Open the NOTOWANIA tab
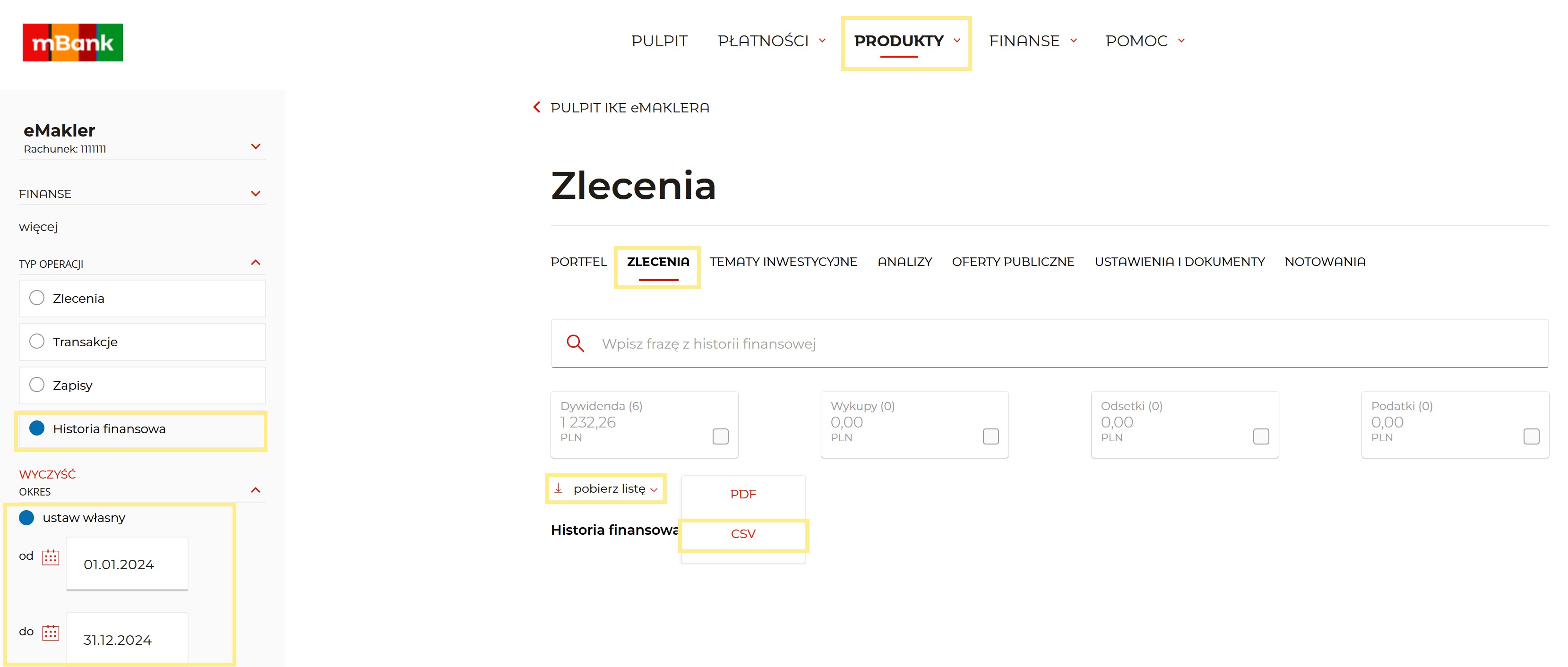 (1325, 262)
